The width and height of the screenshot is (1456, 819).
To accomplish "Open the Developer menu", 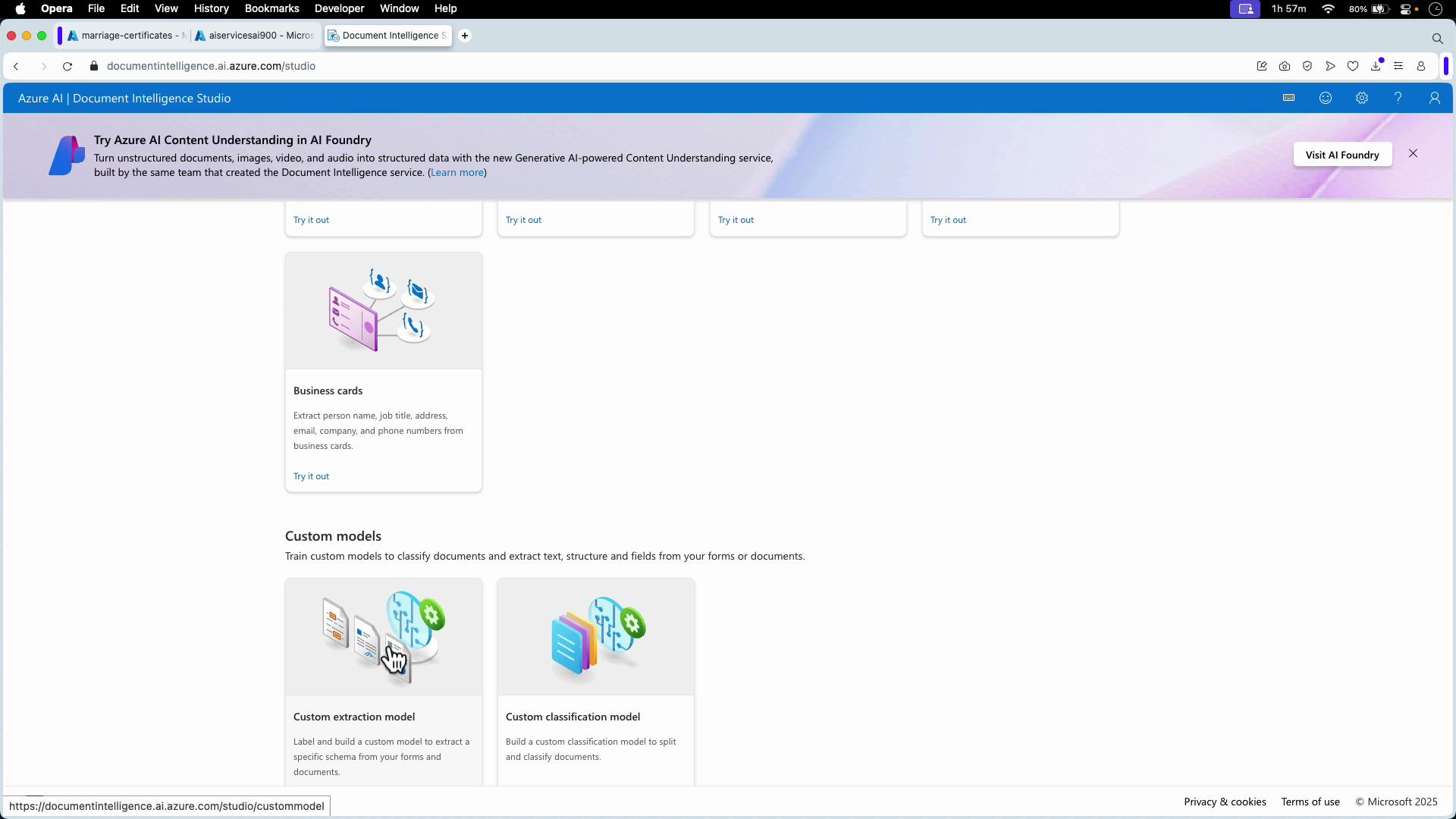I will (x=340, y=9).
